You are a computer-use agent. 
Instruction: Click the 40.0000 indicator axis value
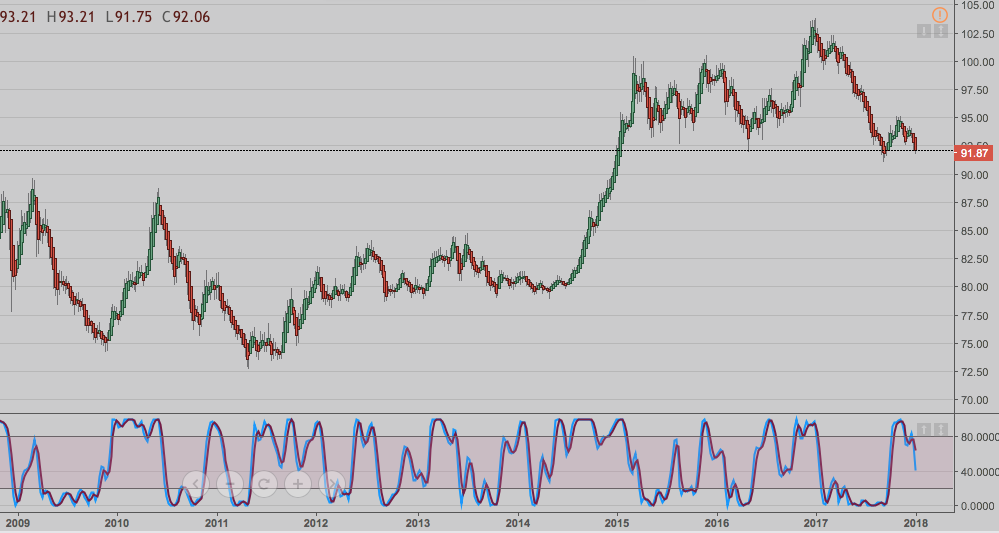click(979, 472)
